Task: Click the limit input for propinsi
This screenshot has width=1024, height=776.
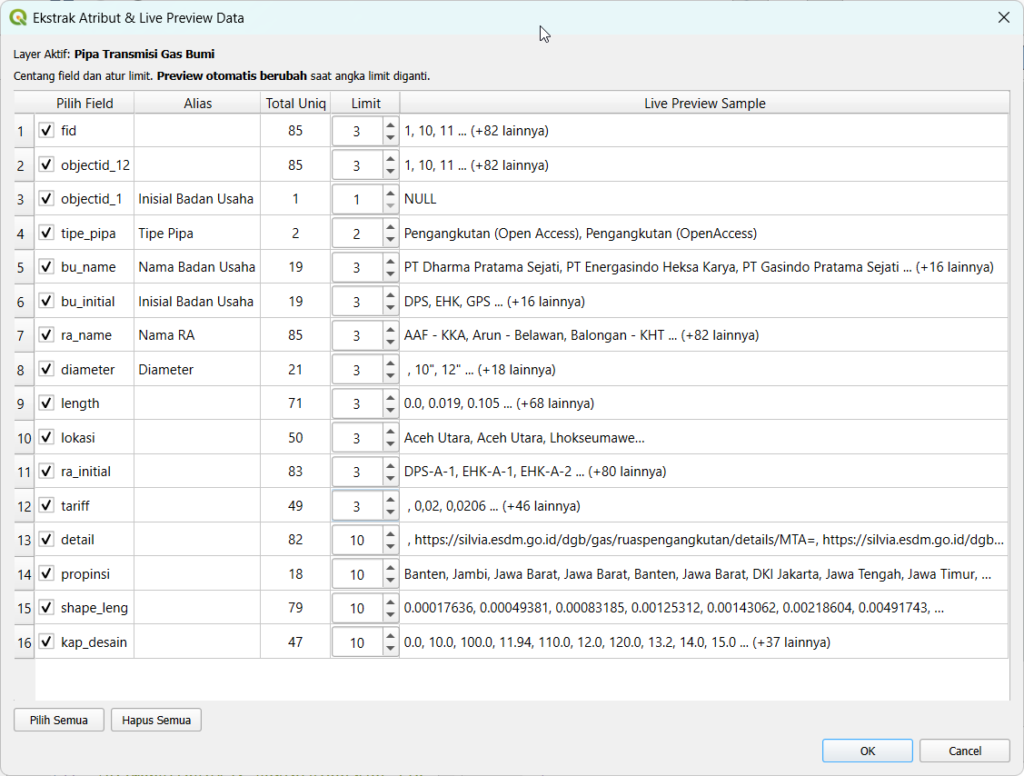Action: (357, 574)
